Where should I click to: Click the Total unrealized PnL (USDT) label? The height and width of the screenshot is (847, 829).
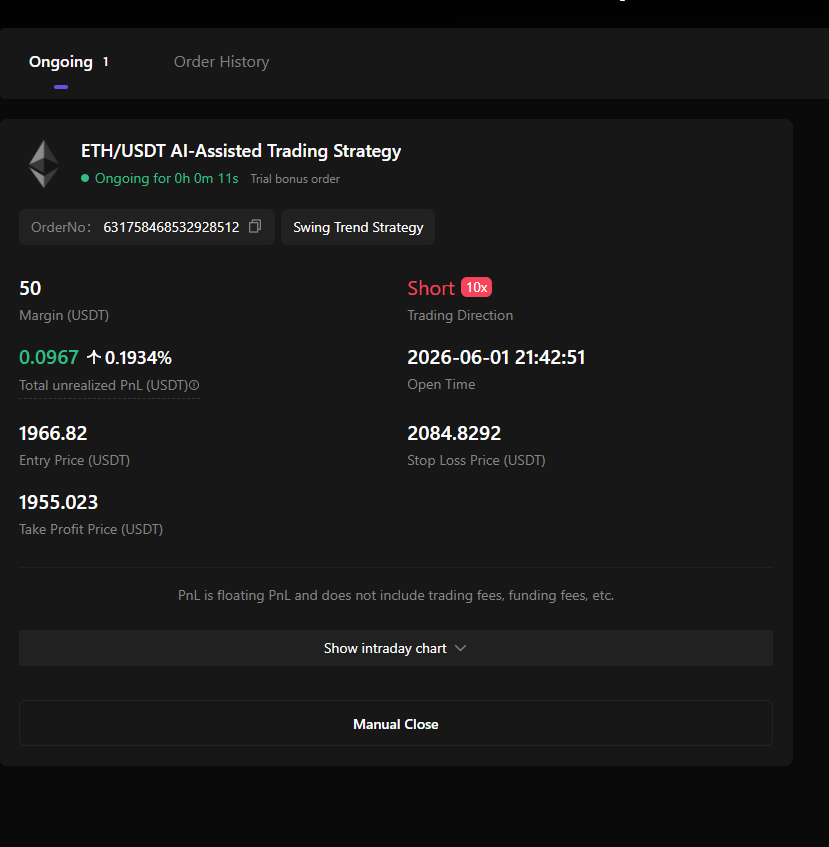point(104,385)
